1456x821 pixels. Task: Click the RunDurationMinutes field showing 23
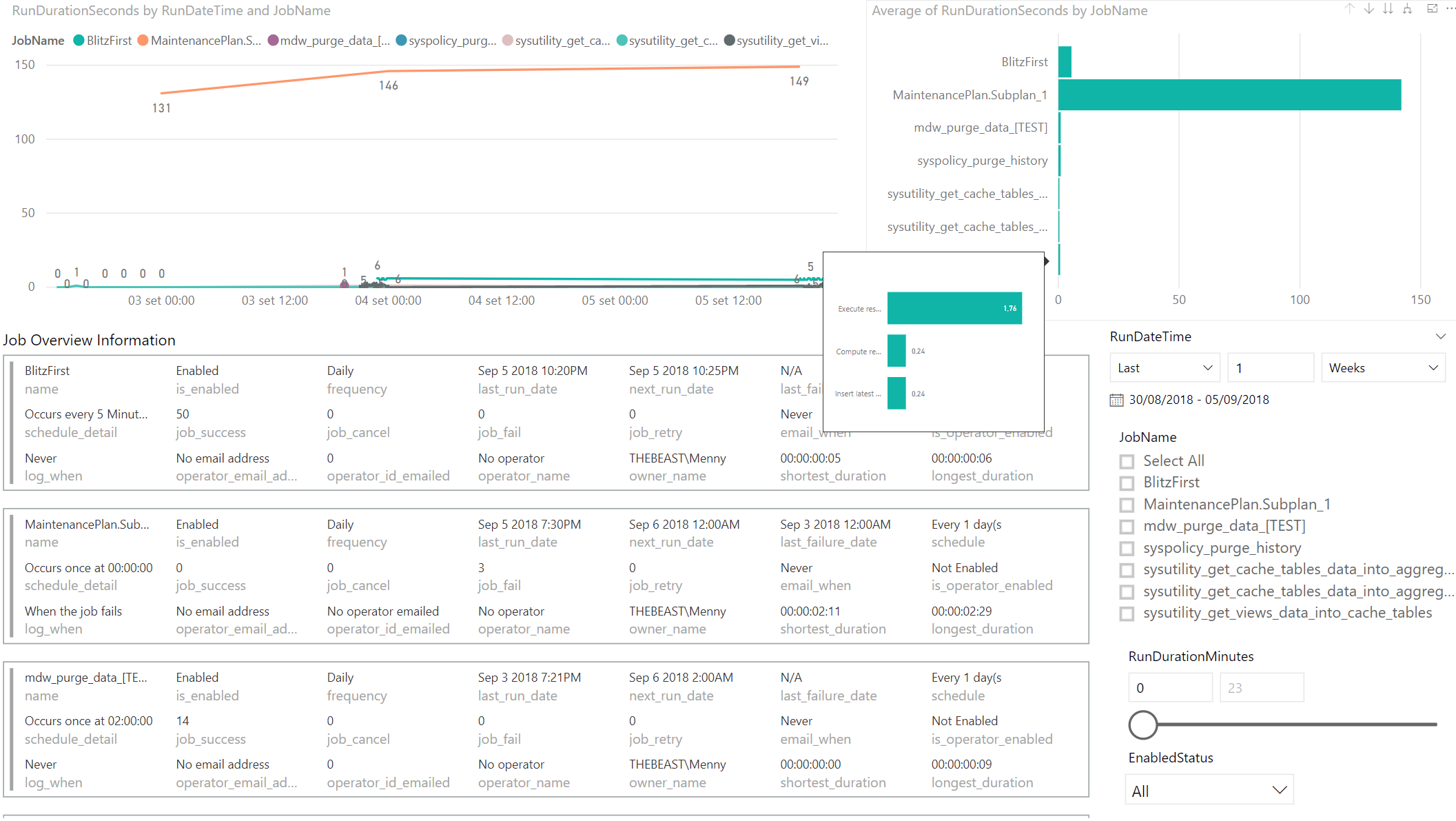tap(1262, 687)
